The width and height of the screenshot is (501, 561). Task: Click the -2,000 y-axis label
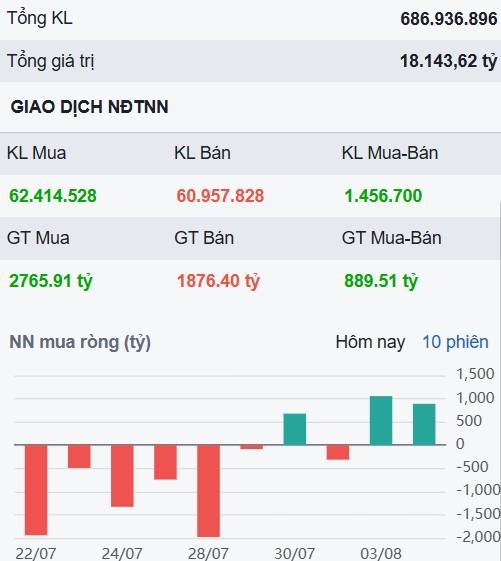478,536
